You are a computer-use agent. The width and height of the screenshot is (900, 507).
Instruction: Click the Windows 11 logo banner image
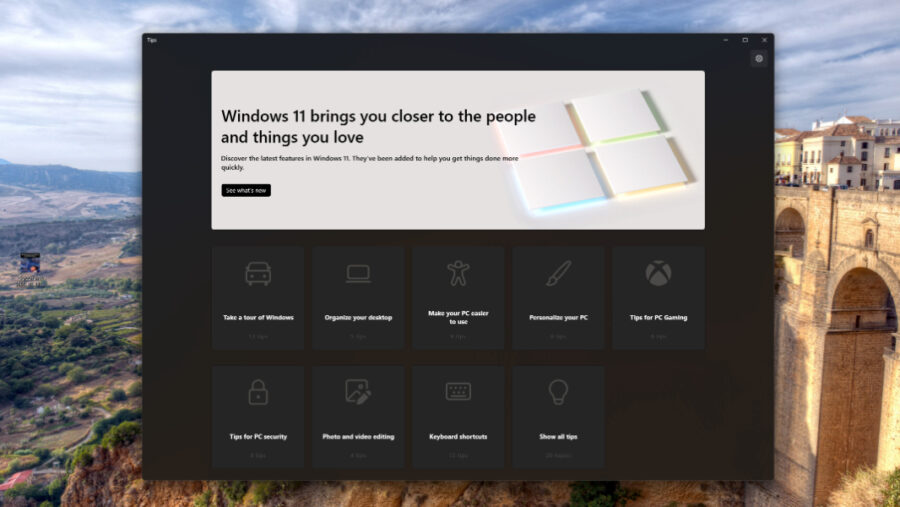597,150
